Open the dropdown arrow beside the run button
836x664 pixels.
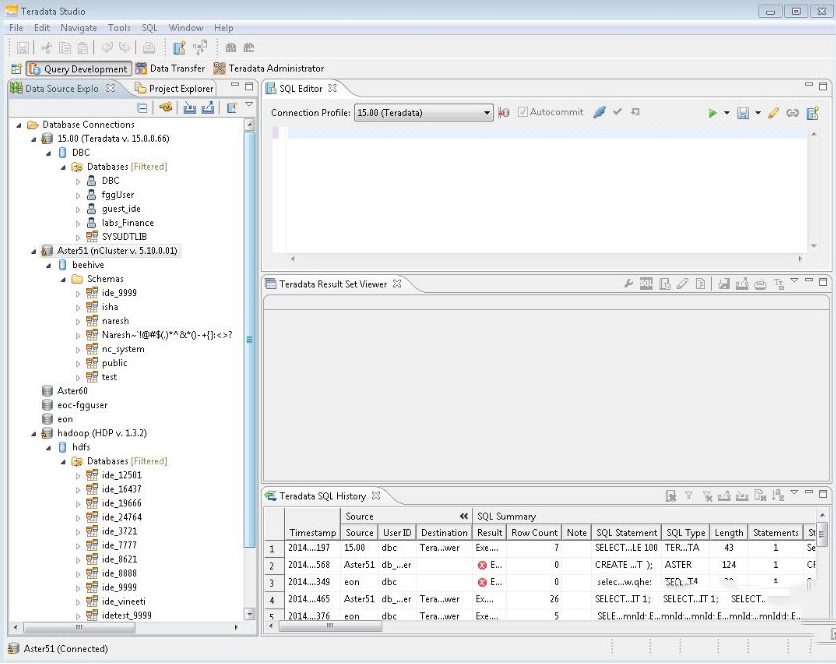click(x=727, y=113)
